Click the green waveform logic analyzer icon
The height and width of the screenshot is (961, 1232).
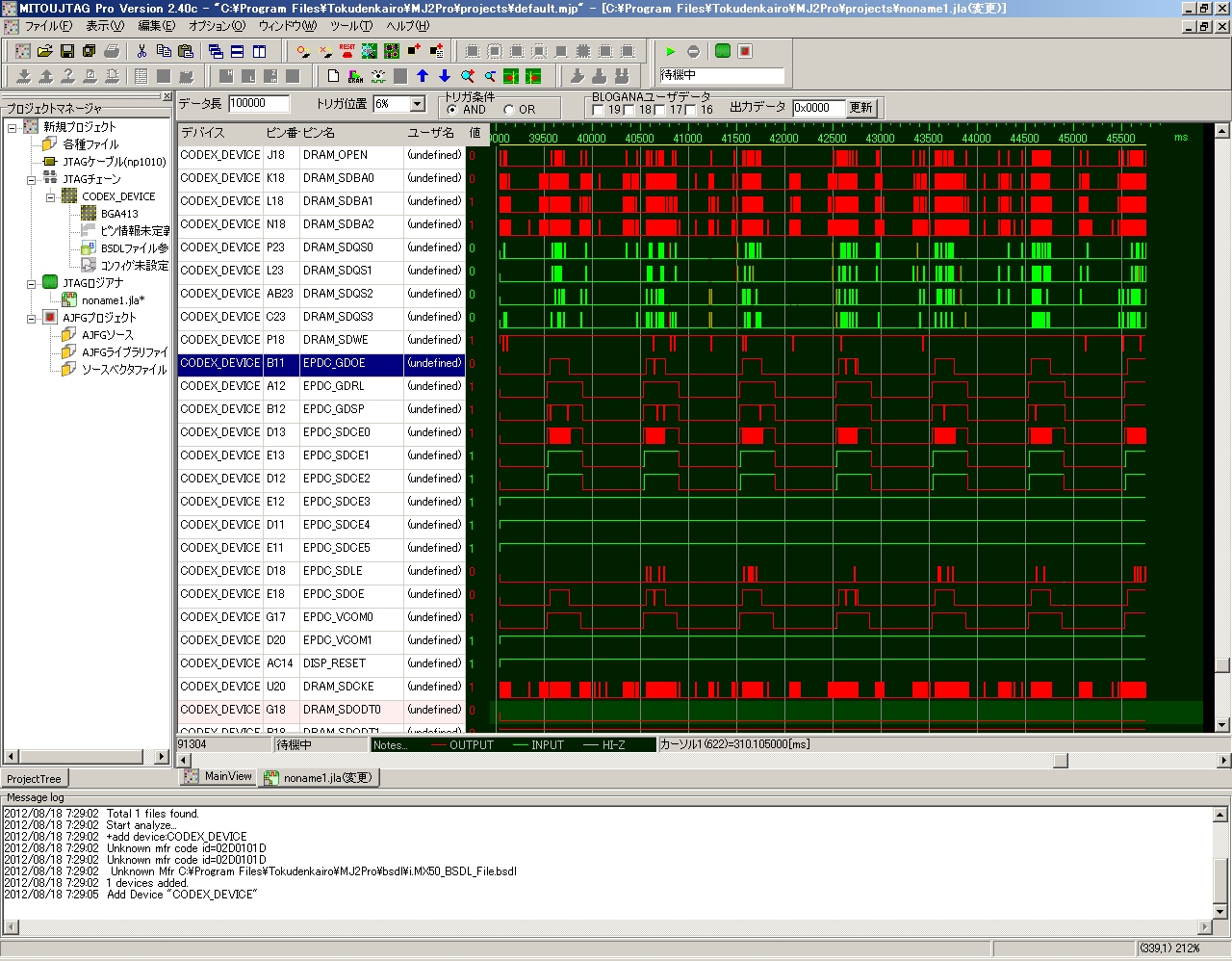723,51
